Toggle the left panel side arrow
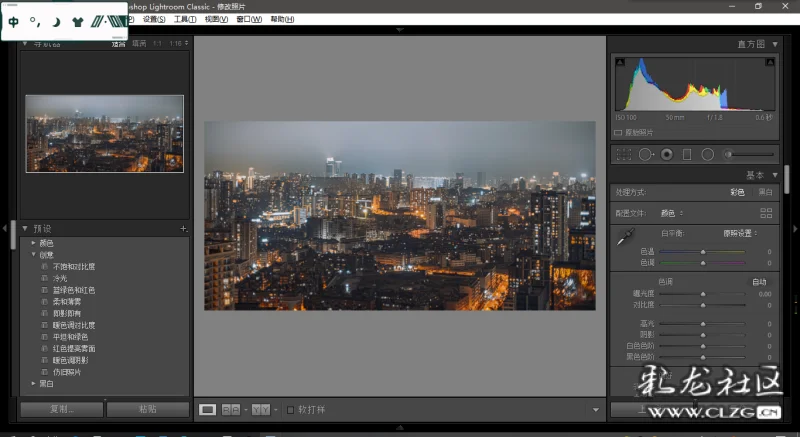This screenshot has width=800, height=437. (x=5, y=228)
